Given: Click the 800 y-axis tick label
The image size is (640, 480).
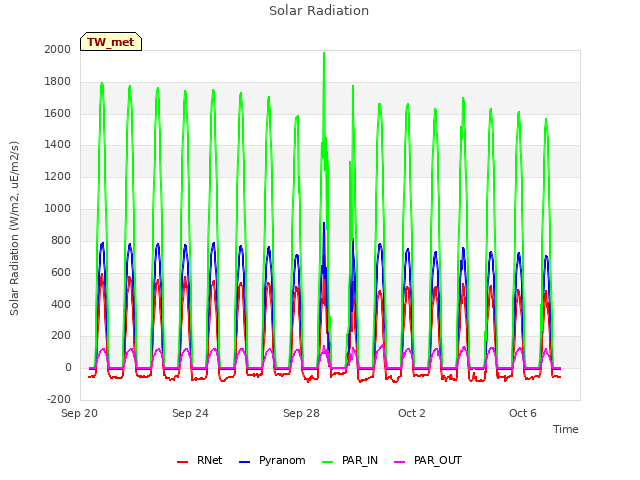Looking at the screenshot, I should pos(61,240).
